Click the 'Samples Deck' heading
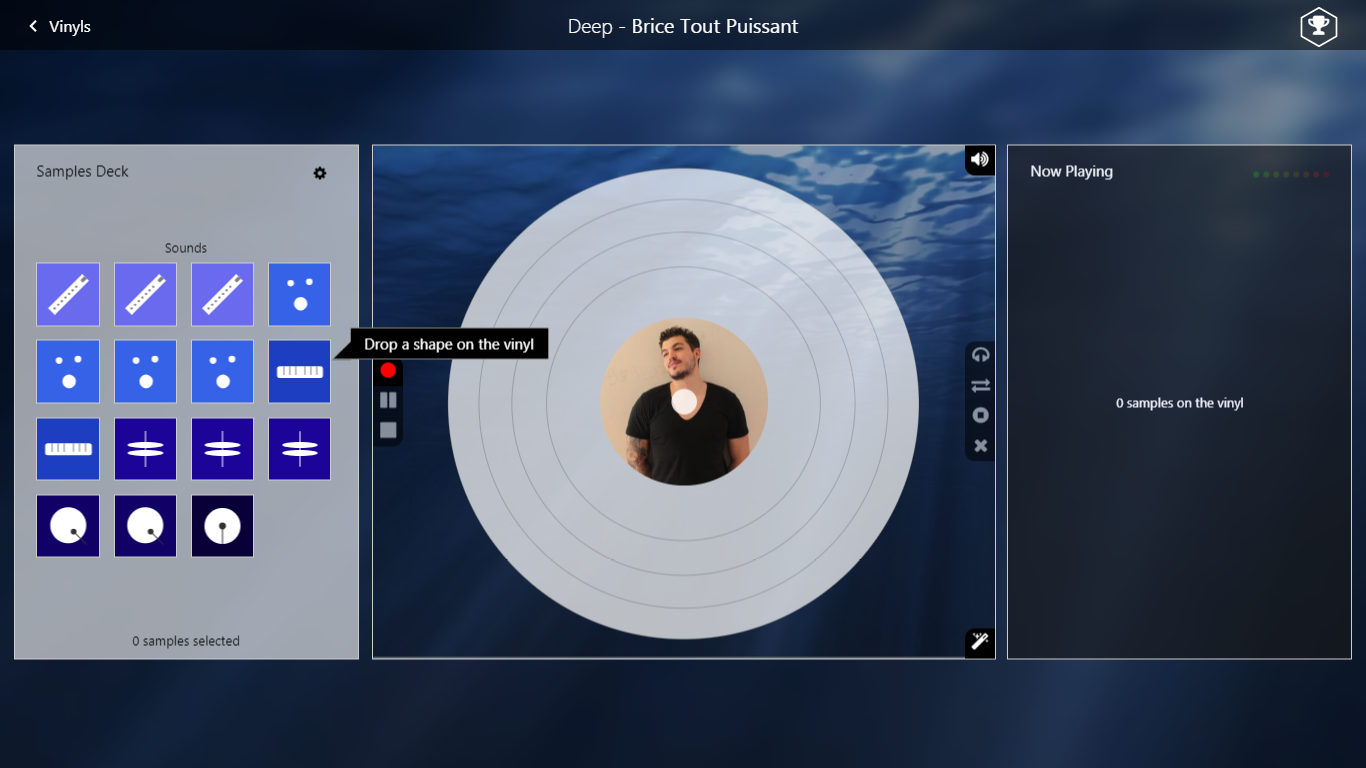This screenshot has height=768, width=1366. pos(82,171)
